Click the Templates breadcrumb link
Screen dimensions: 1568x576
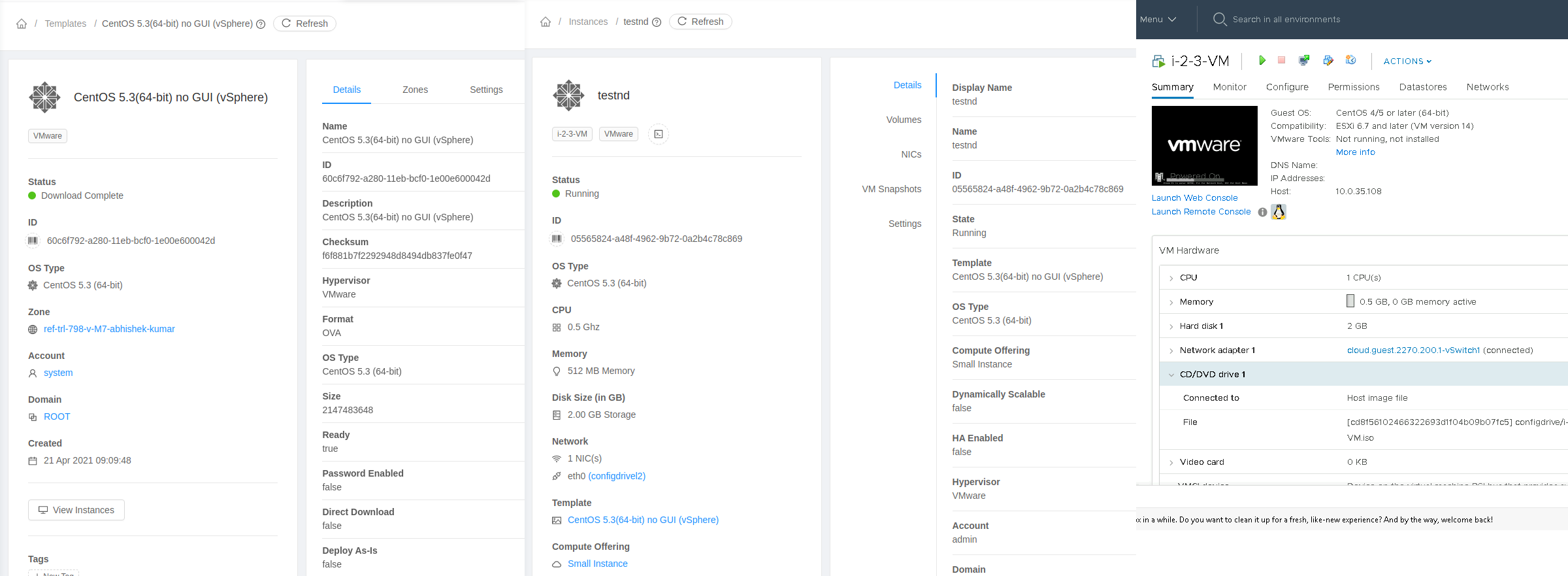click(x=65, y=24)
